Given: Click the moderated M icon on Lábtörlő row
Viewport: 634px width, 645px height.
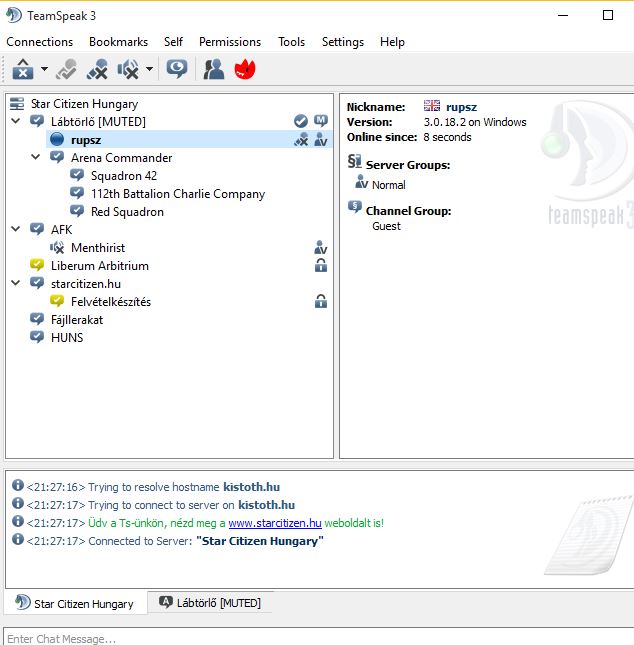Looking at the screenshot, I should coord(321,121).
